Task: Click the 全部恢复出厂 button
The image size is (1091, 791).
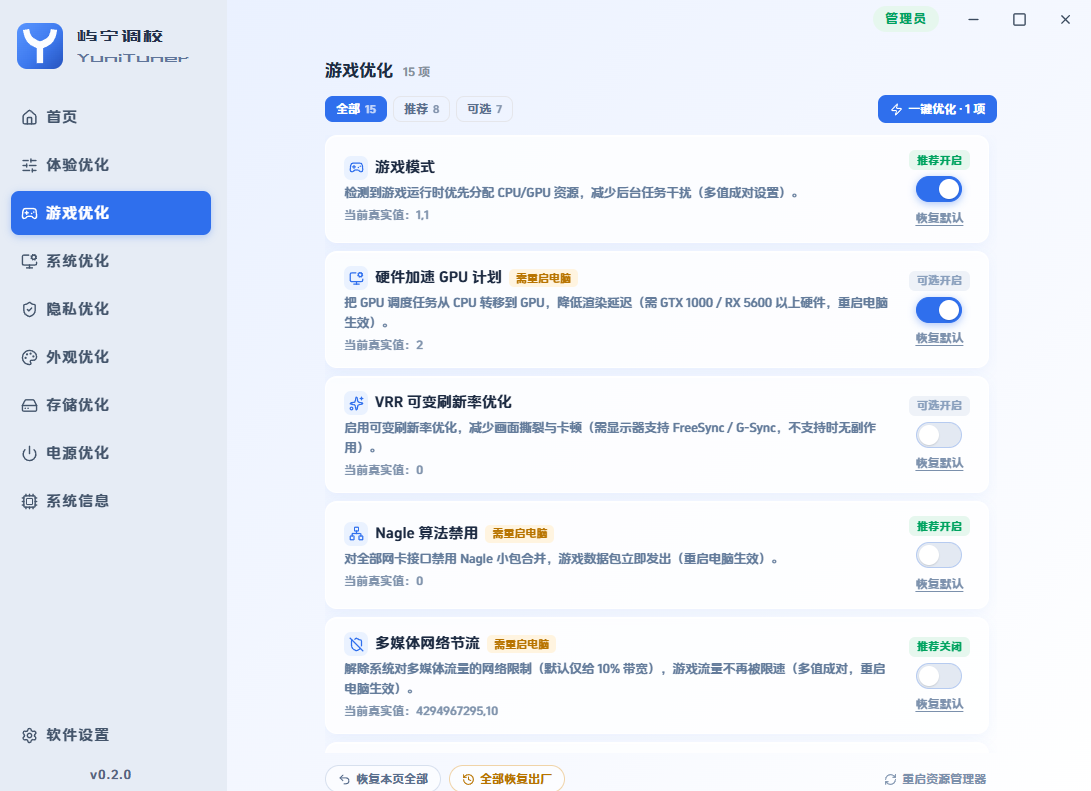Action: click(x=507, y=779)
